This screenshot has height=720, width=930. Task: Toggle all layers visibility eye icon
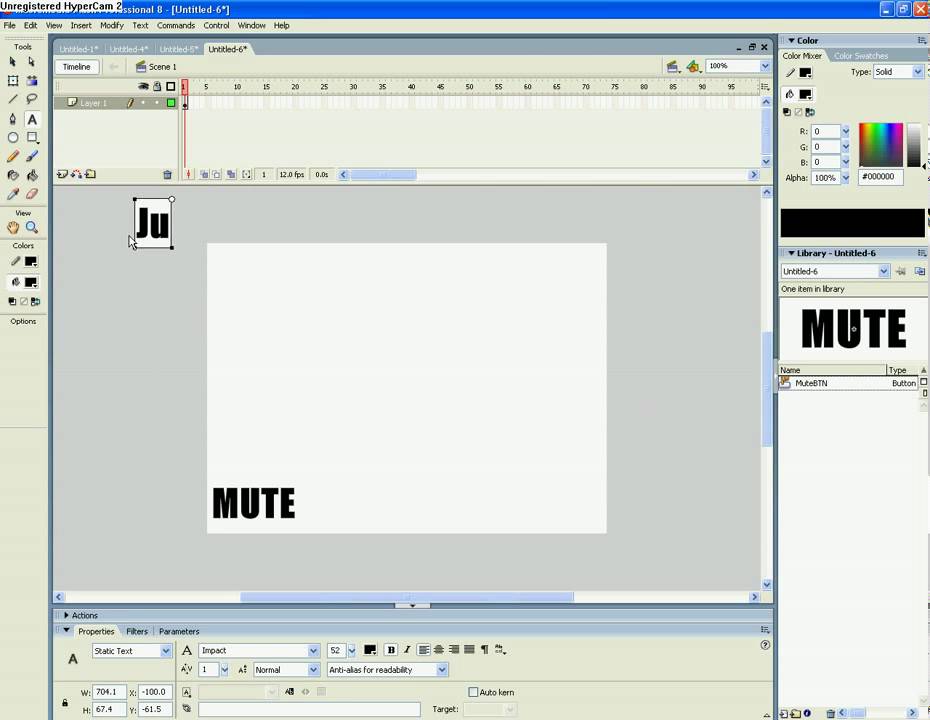click(x=143, y=87)
